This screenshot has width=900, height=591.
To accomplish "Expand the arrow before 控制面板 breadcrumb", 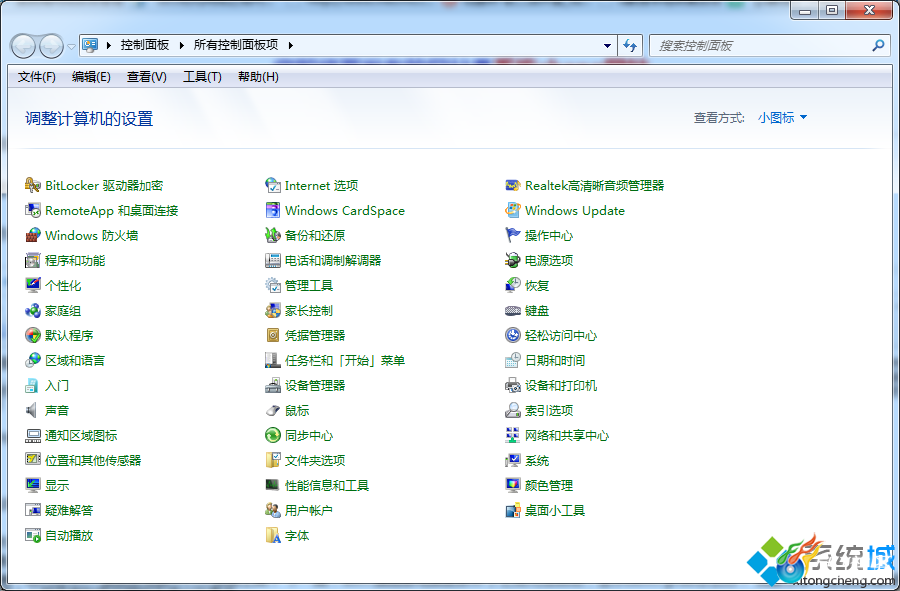I will (x=108, y=45).
